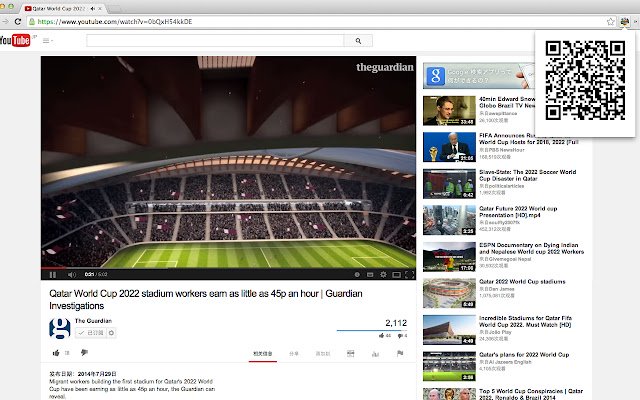Click the video title 'Qatar World Cup 2022 stadium workers'

[x=206, y=300]
